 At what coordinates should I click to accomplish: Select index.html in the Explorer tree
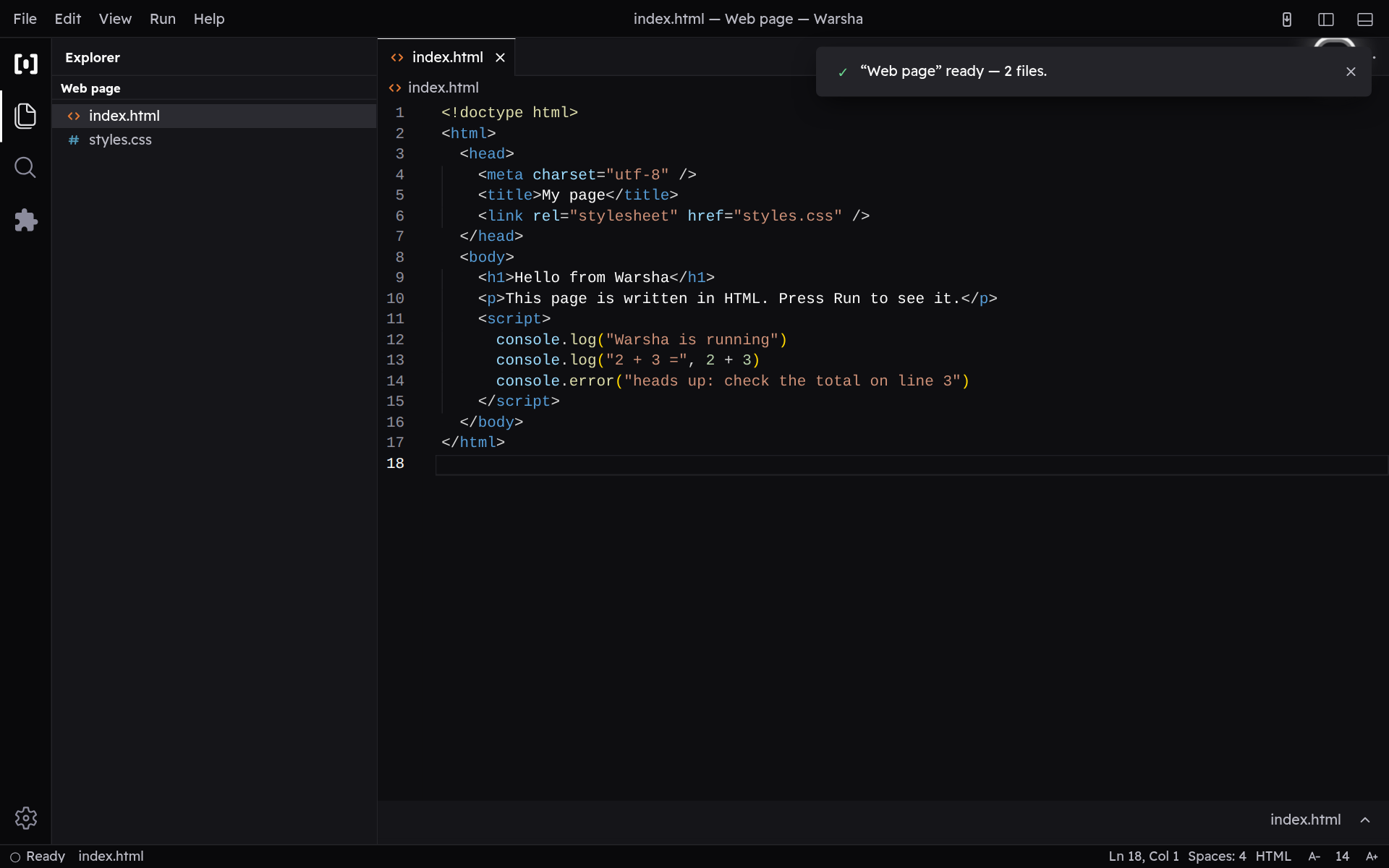click(214, 116)
